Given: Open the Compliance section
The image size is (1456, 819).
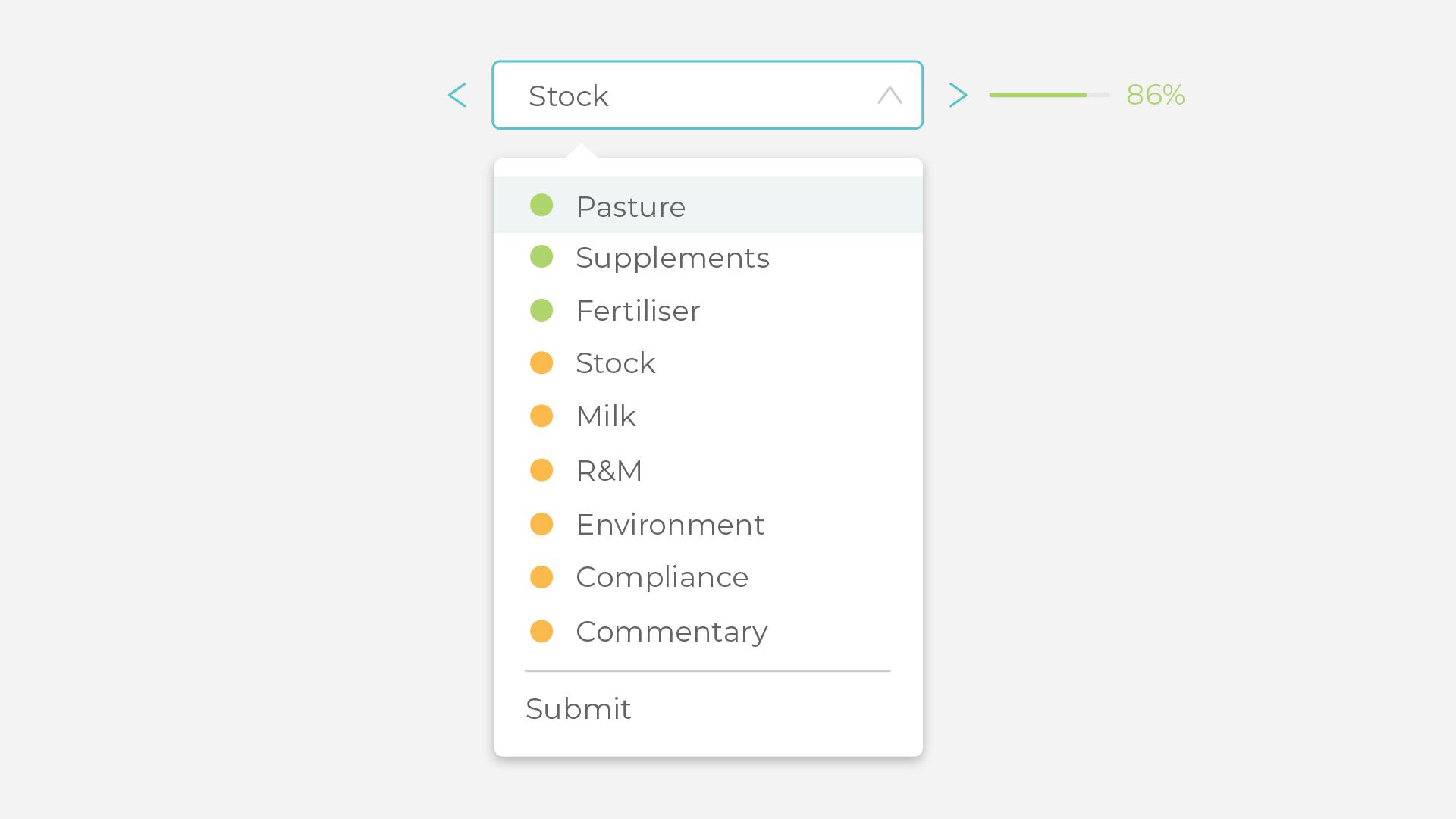Looking at the screenshot, I should [x=661, y=577].
